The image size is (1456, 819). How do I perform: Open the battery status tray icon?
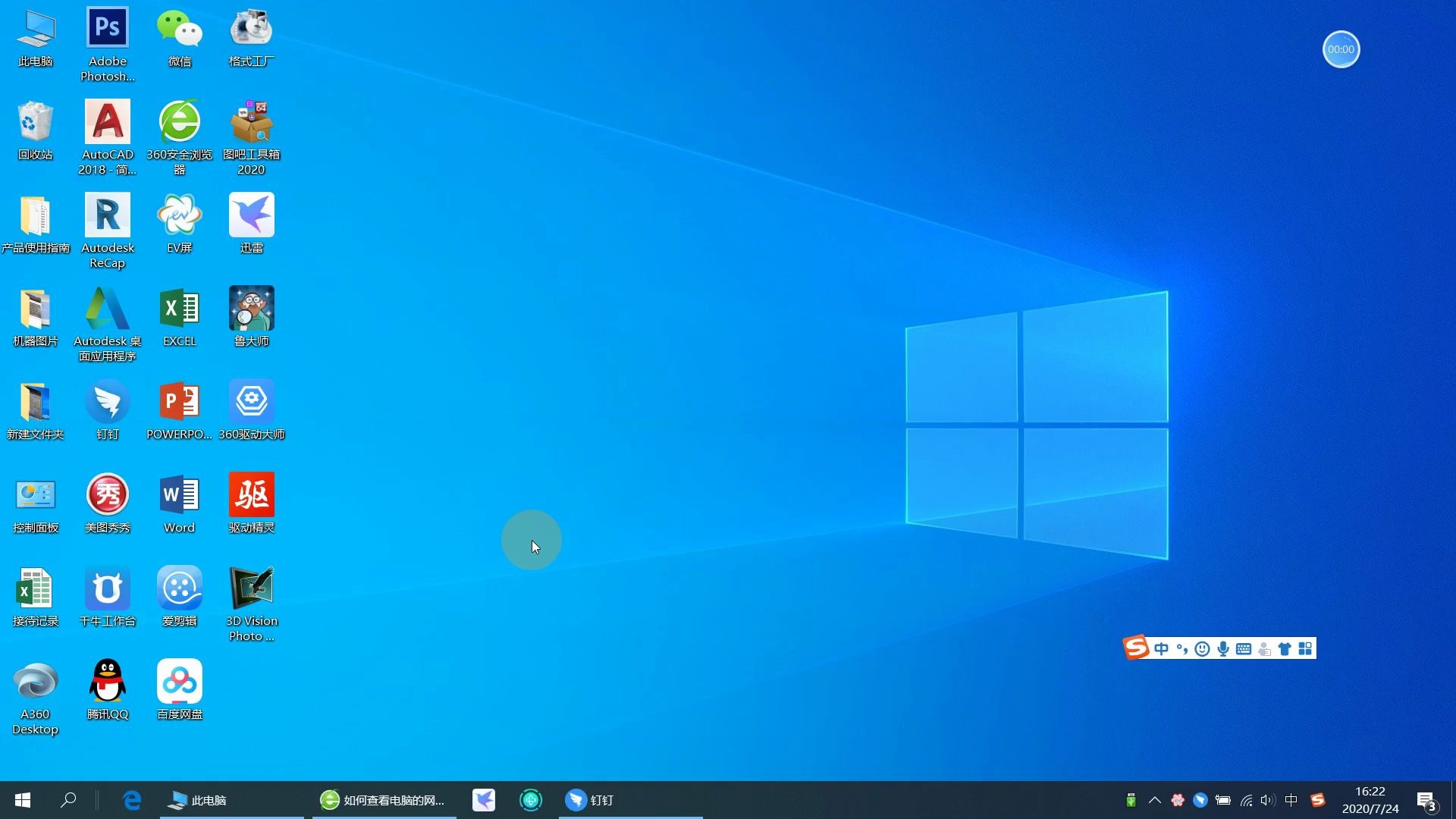[1223, 800]
